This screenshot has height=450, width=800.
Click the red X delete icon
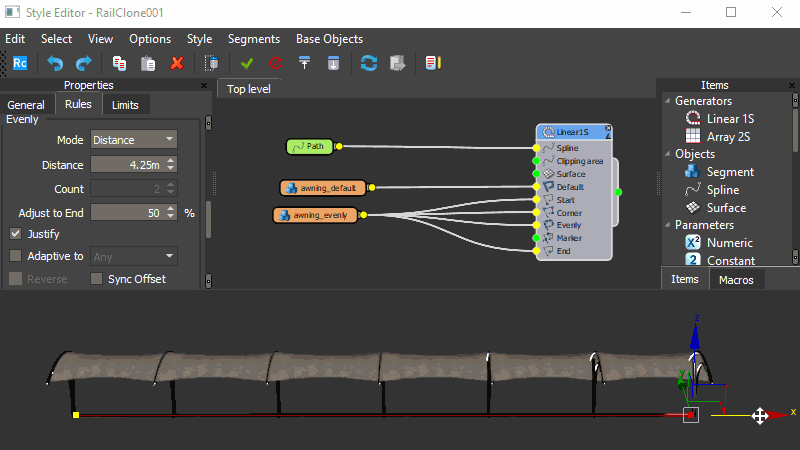177,63
